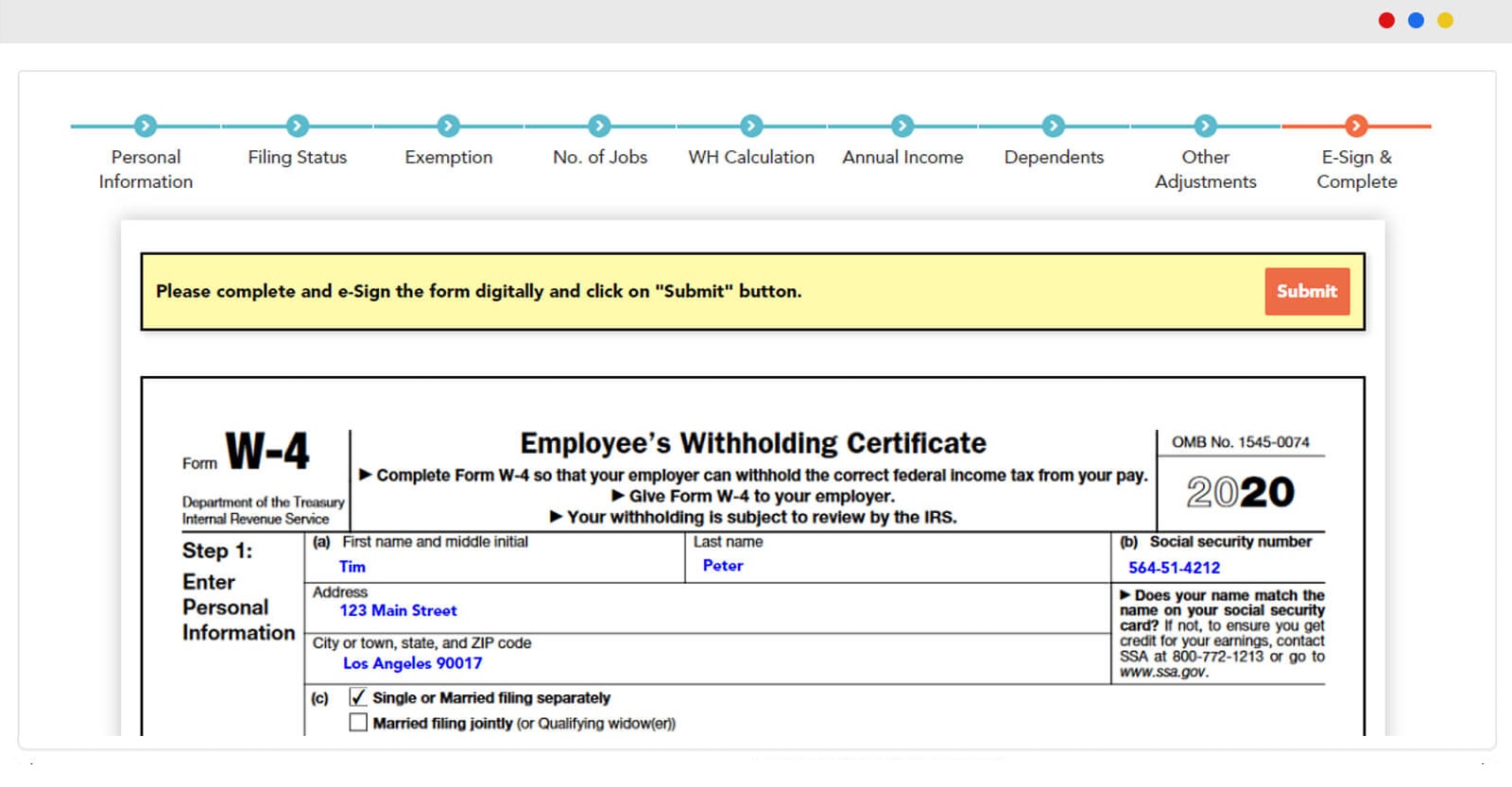Switch to the Annual Income step label
1512x787 pixels.
point(902,157)
